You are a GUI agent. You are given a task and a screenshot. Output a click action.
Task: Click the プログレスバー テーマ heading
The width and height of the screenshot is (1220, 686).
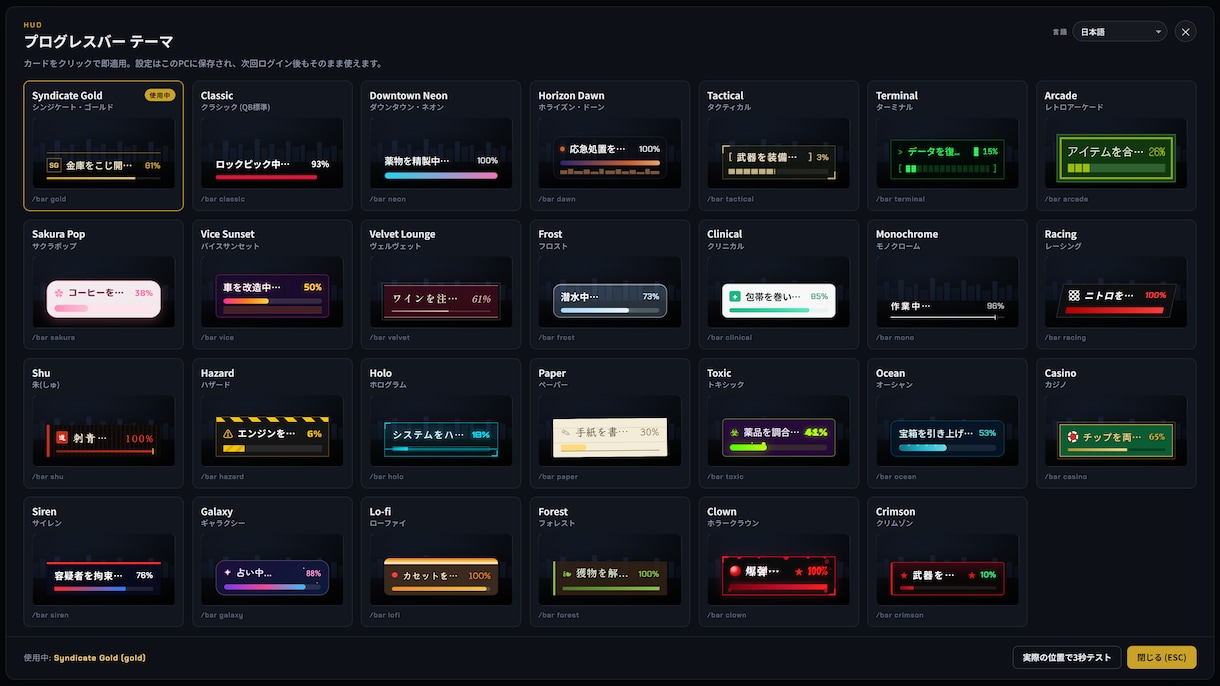[99, 41]
